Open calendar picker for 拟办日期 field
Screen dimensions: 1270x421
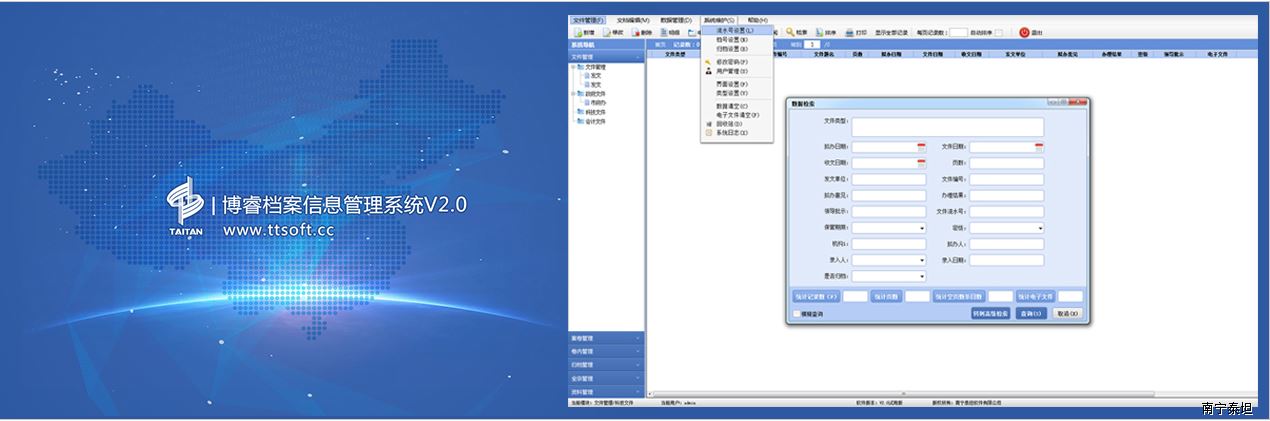(921, 147)
